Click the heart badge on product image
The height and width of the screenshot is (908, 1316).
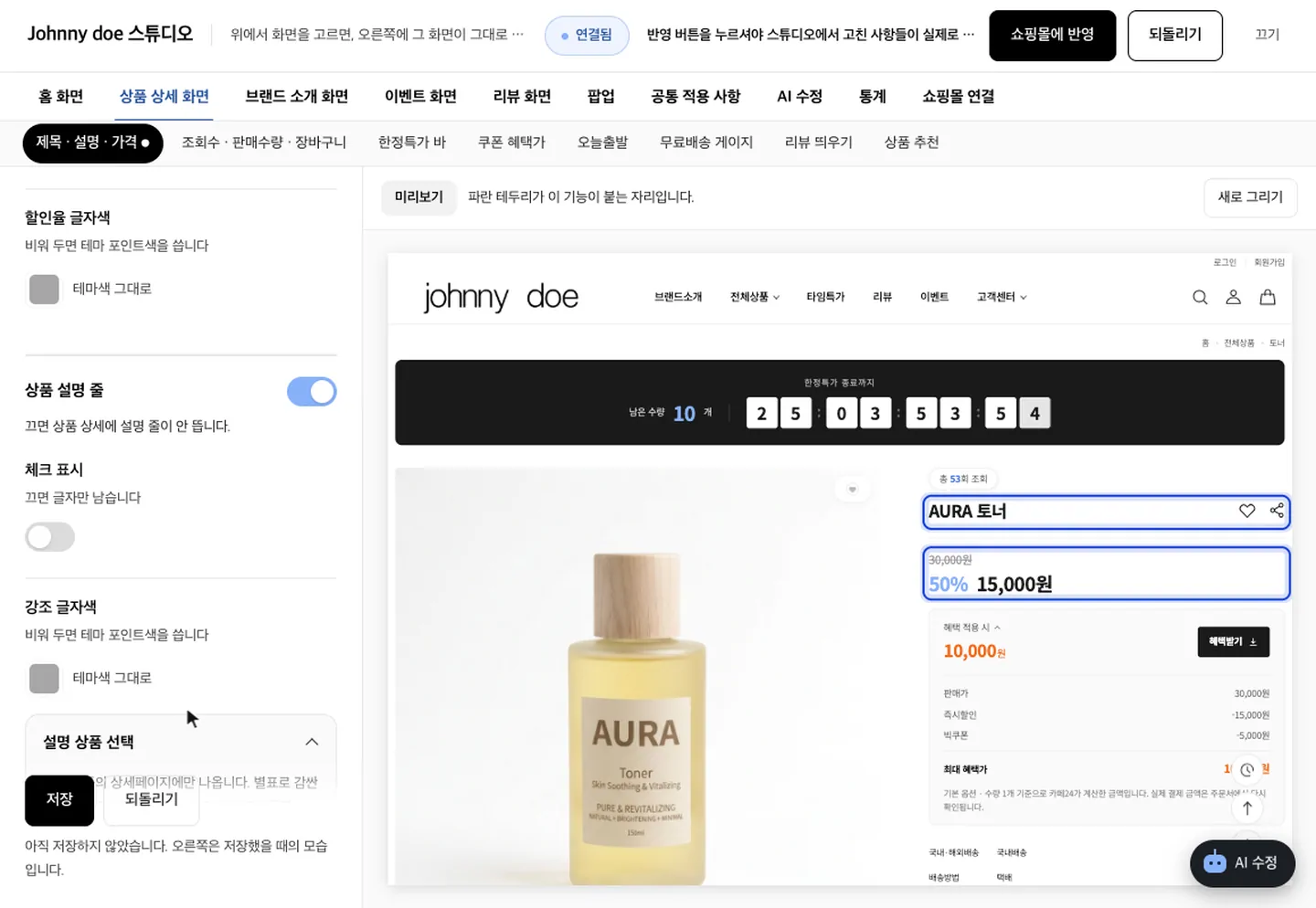click(852, 490)
